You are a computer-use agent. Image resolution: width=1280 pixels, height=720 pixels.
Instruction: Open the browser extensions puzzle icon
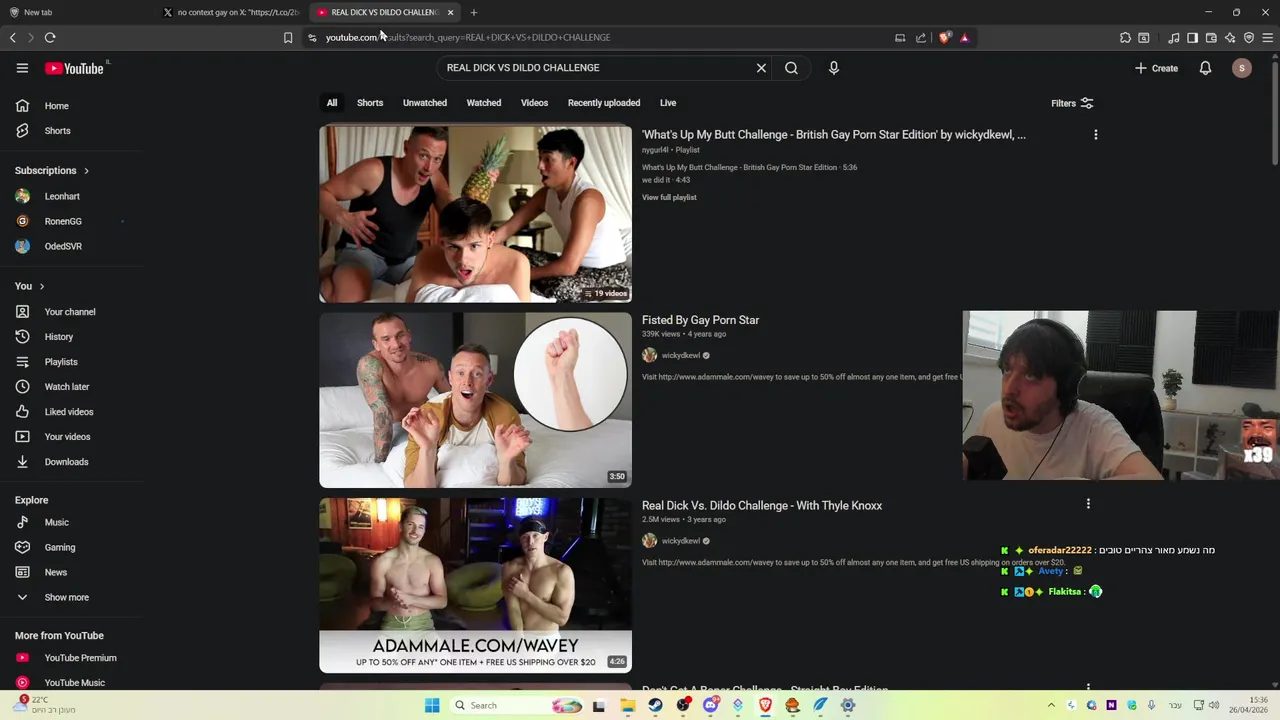tap(1125, 37)
